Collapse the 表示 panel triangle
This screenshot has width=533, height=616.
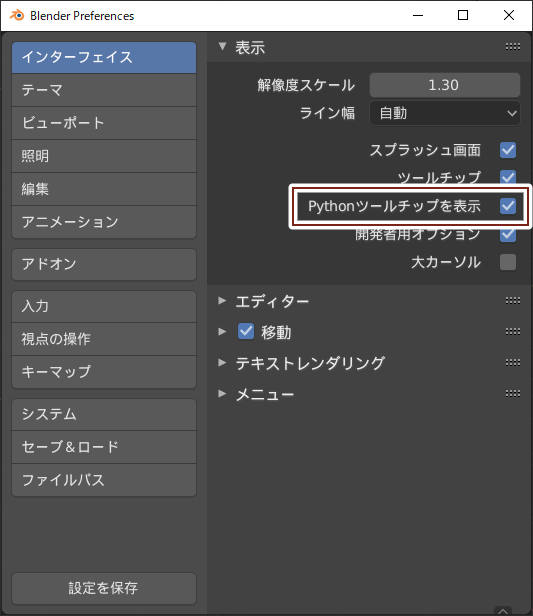(x=222, y=47)
